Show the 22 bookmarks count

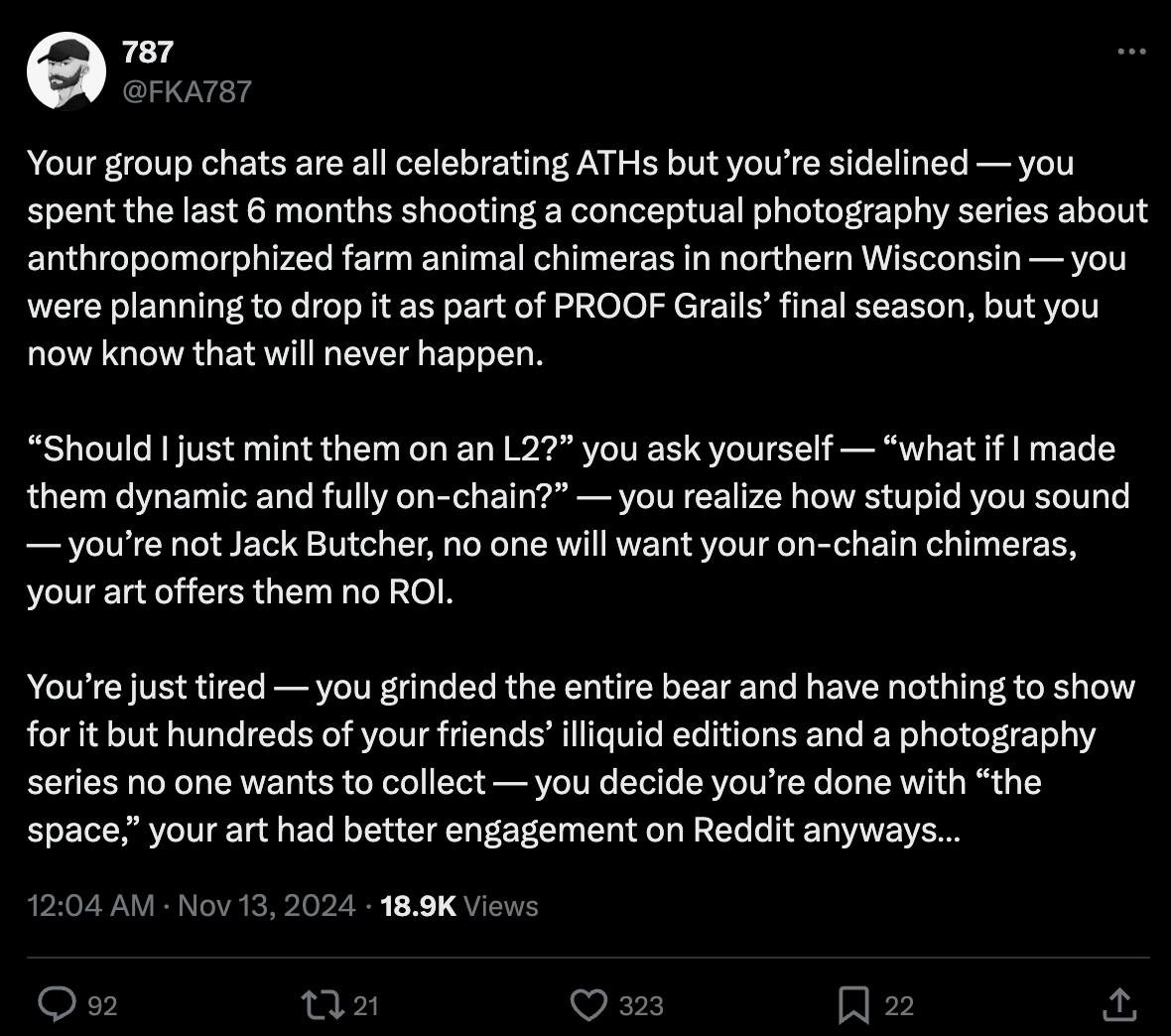coord(899,1006)
